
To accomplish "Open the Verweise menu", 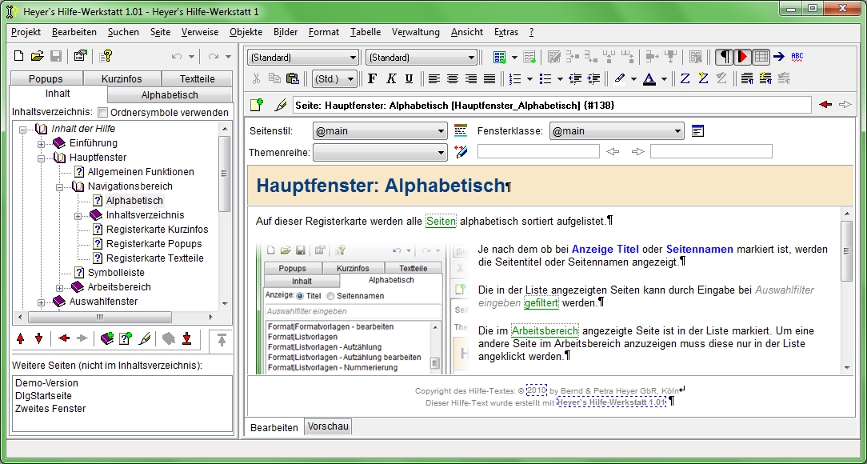I will 200,32.
